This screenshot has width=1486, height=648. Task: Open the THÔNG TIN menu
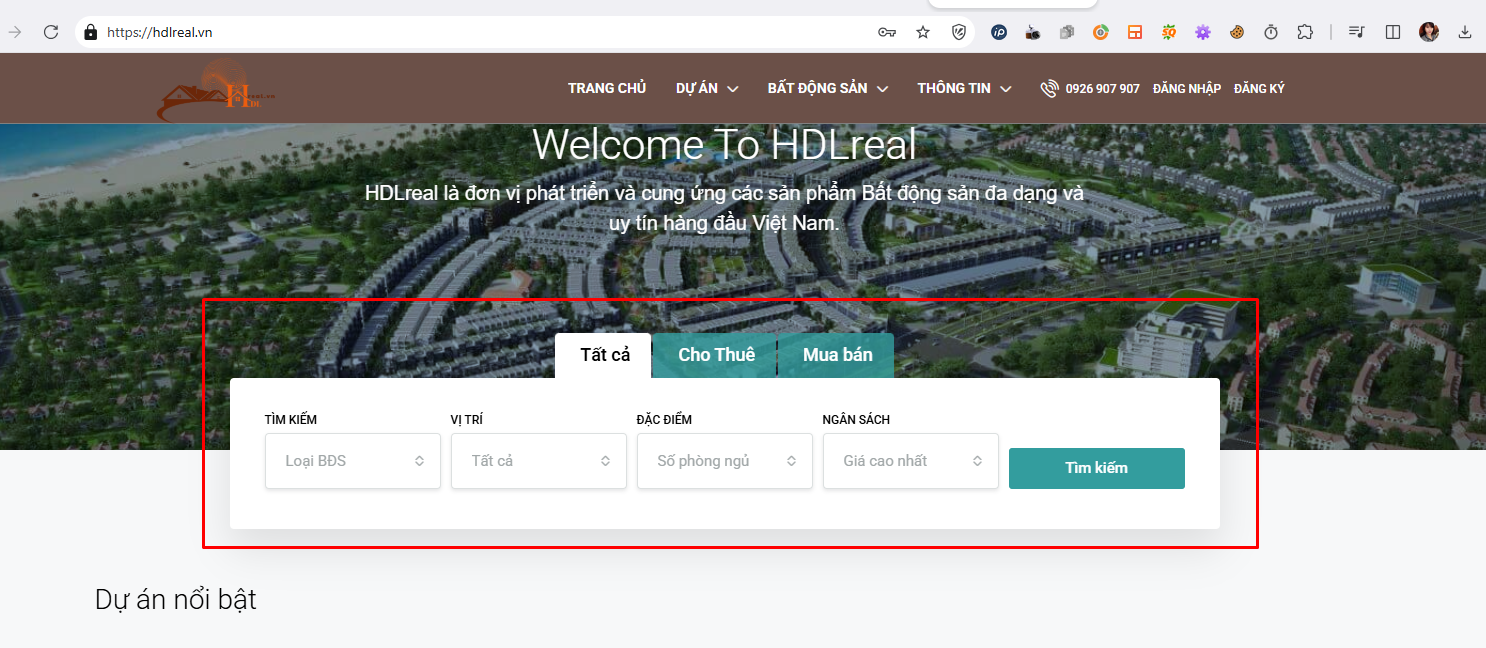point(954,88)
